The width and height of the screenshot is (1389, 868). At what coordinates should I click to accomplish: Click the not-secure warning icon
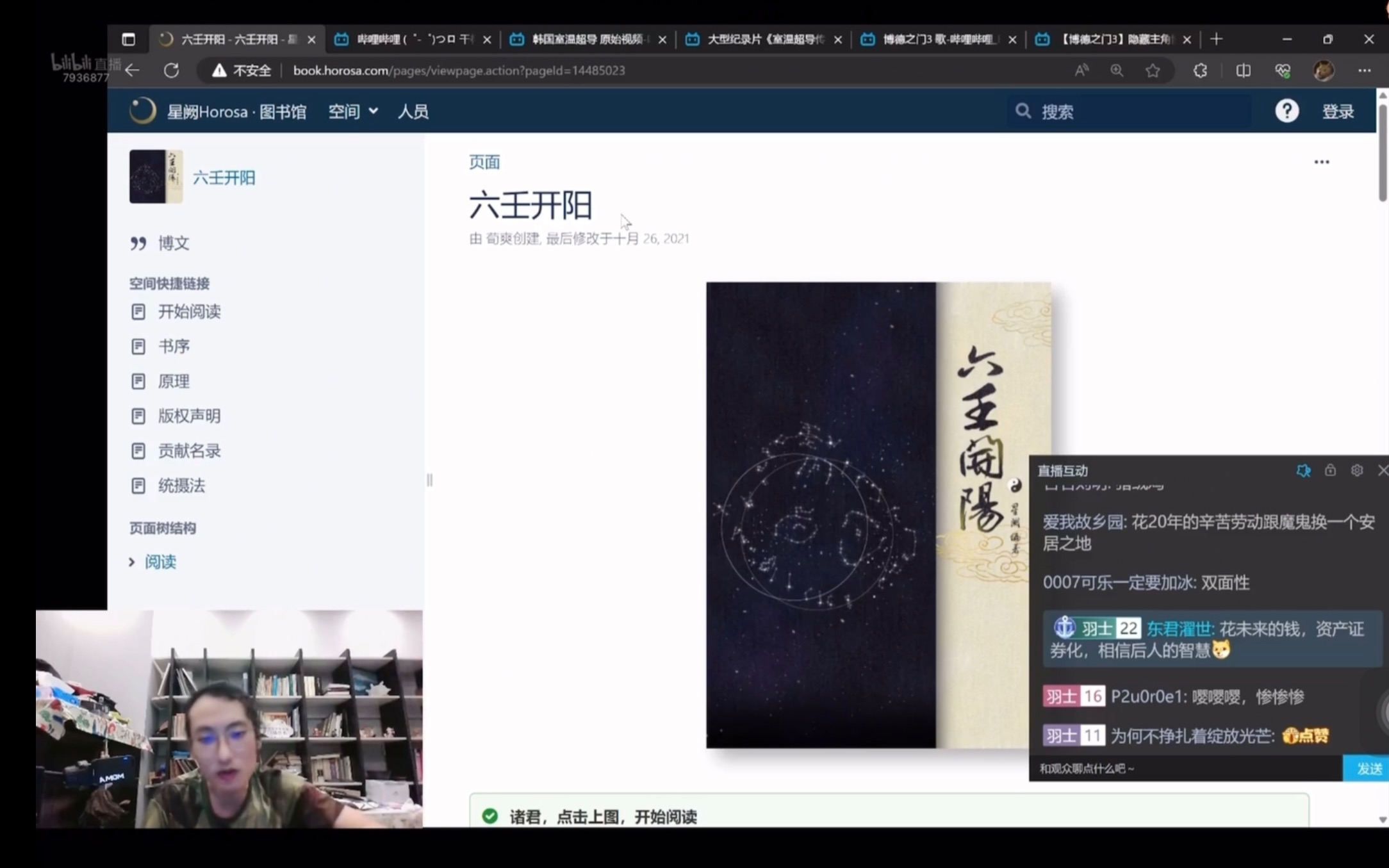(x=219, y=70)
